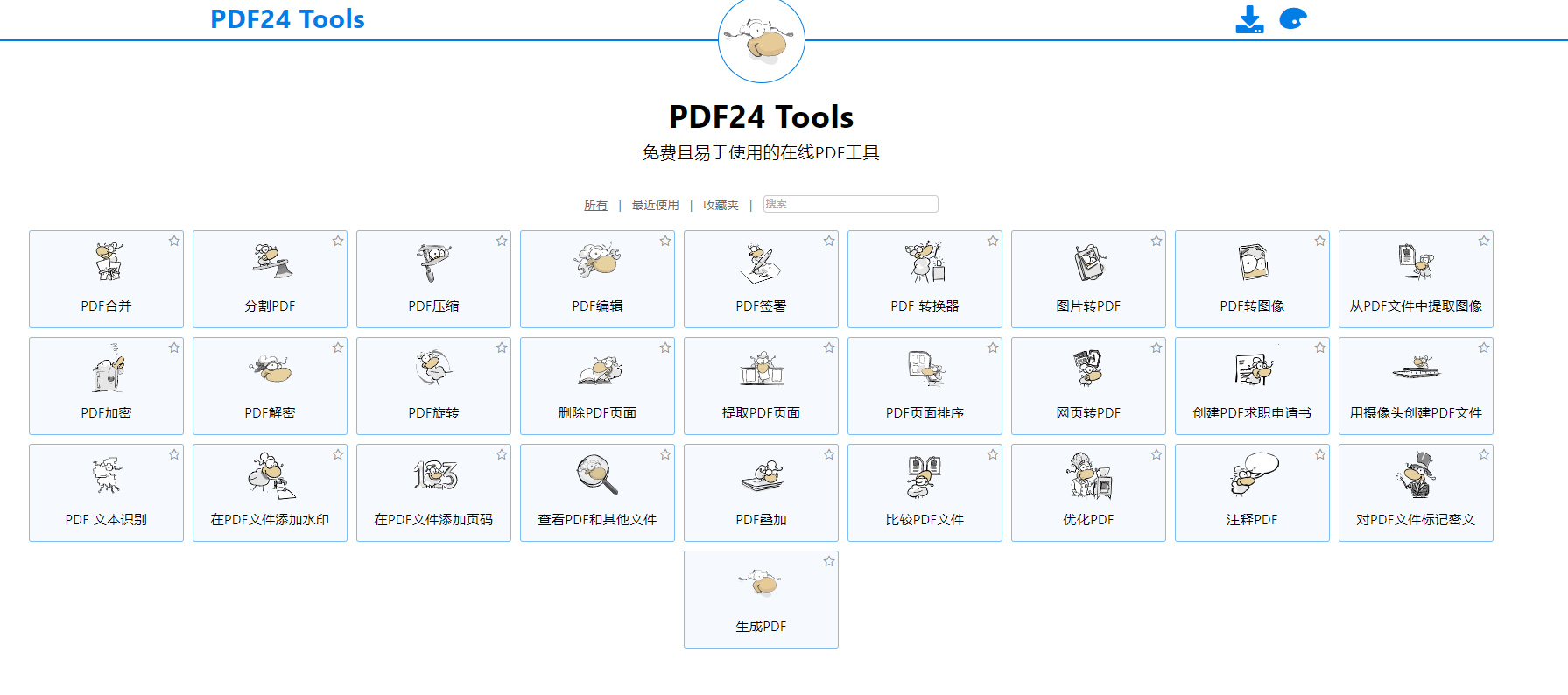
Task: Open the 对PDF文件标记密文 tool icon
Action: (x=1417, y=475)
